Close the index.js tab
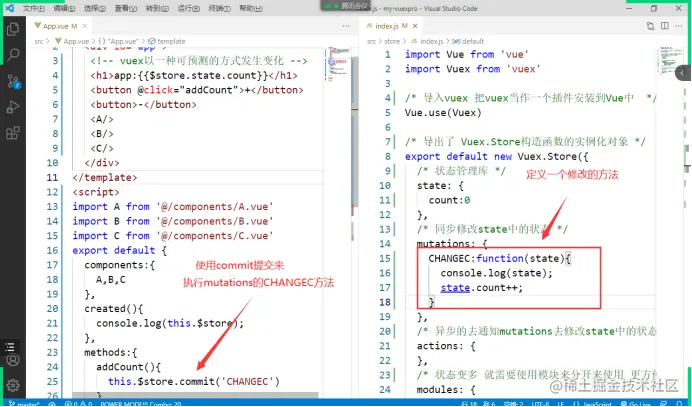The height and width of the screenshot is (407, 692). coord(415,26)
